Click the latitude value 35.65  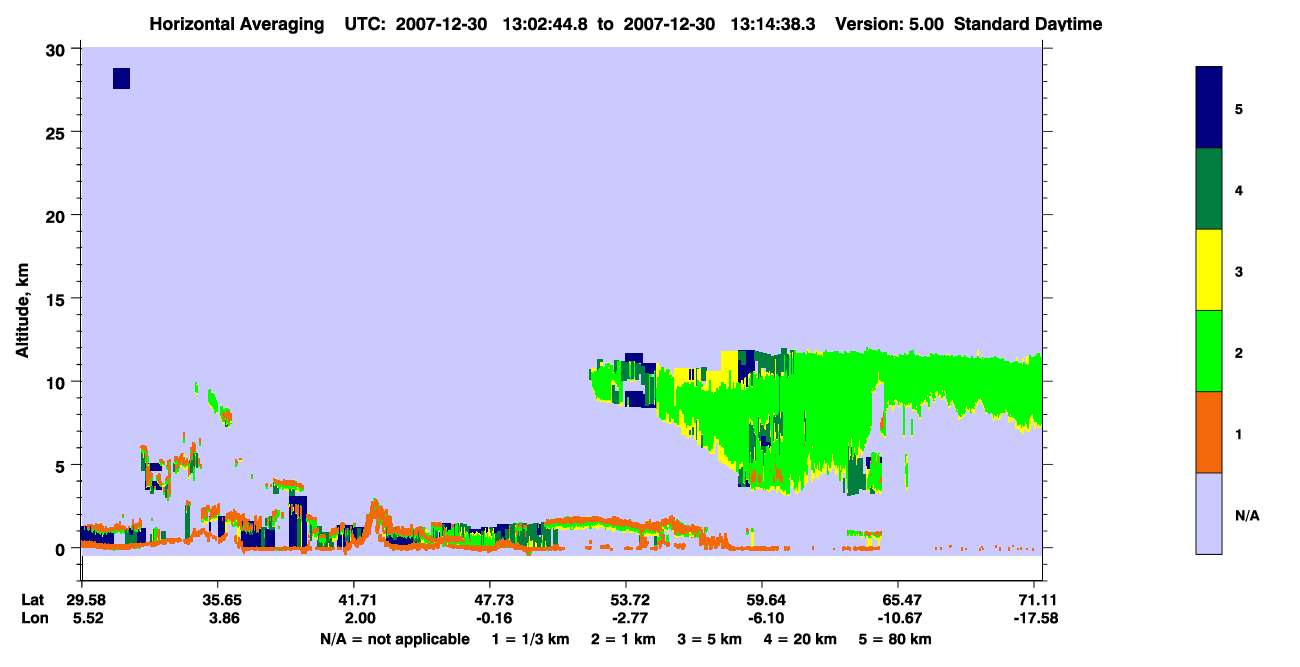(218, 600)
